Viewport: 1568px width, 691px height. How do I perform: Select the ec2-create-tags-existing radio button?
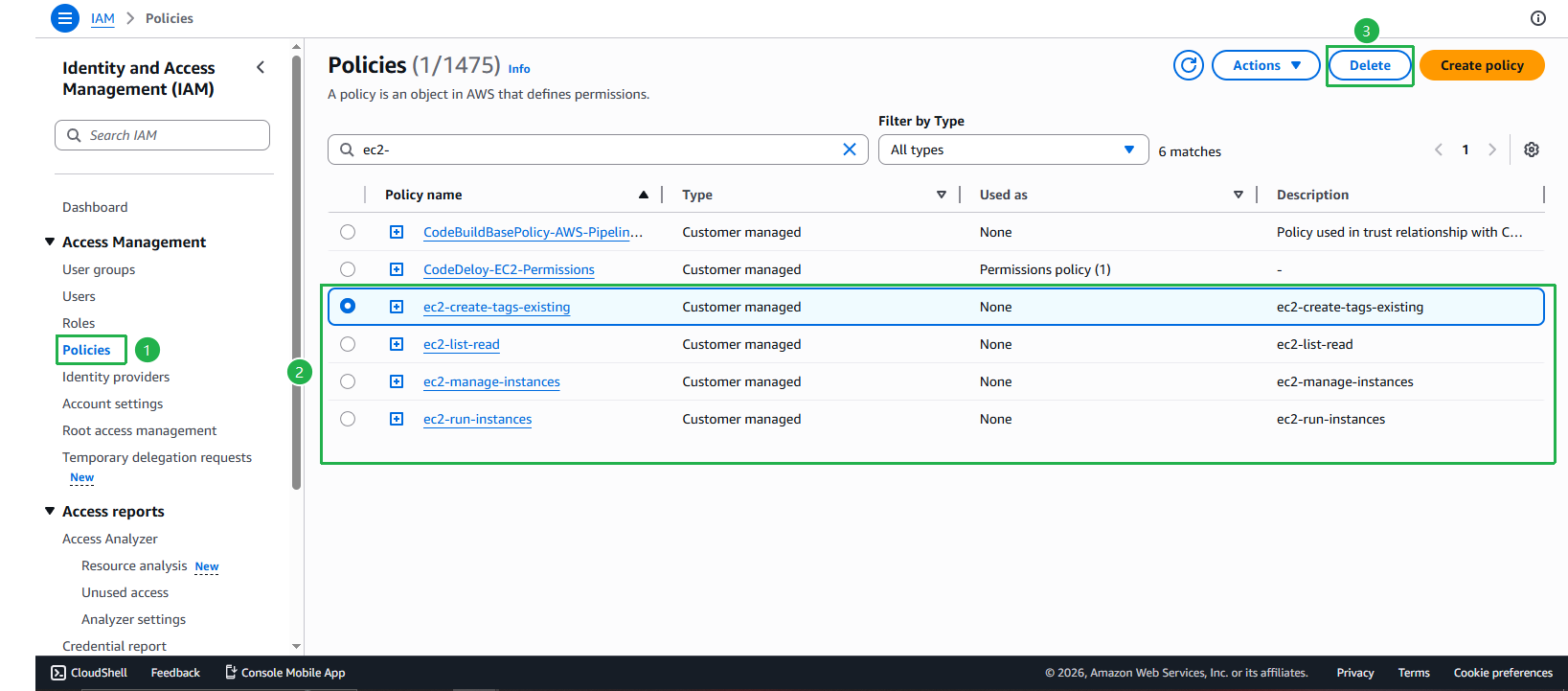click(348, 306)
